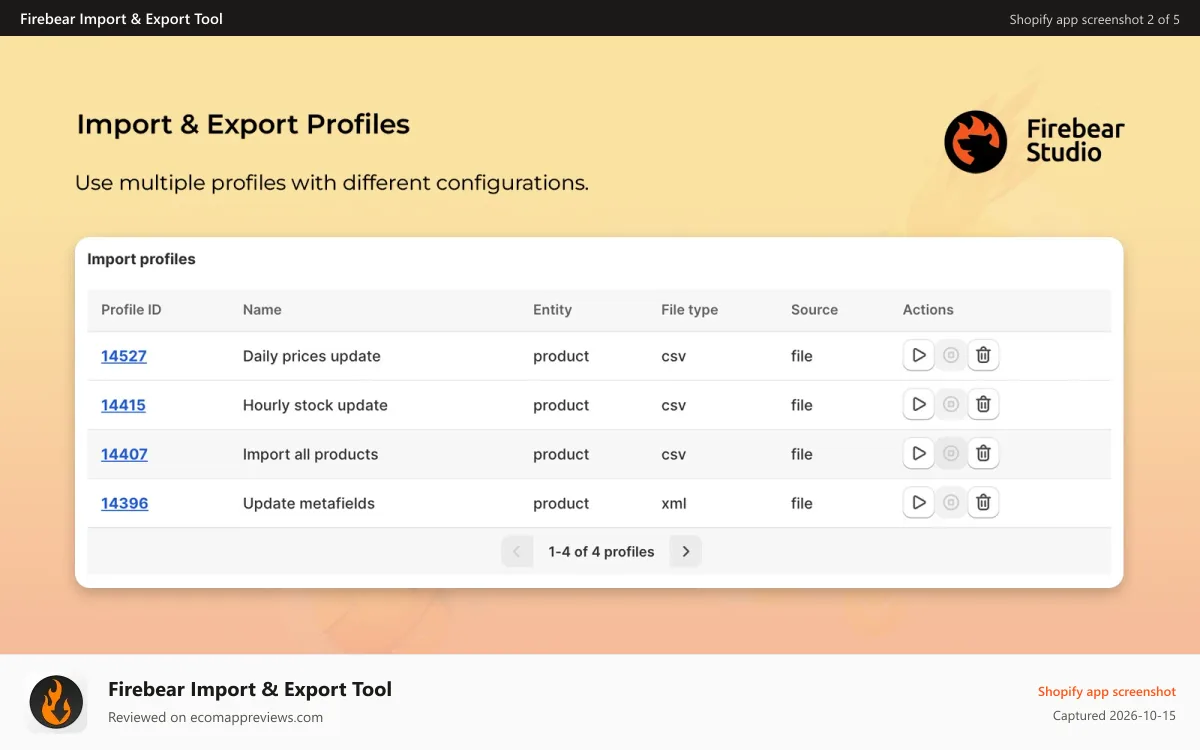The height and width of the screenshot is (750, 1200).
Task: Click the Name column header
Action: (x=262, y=310)
